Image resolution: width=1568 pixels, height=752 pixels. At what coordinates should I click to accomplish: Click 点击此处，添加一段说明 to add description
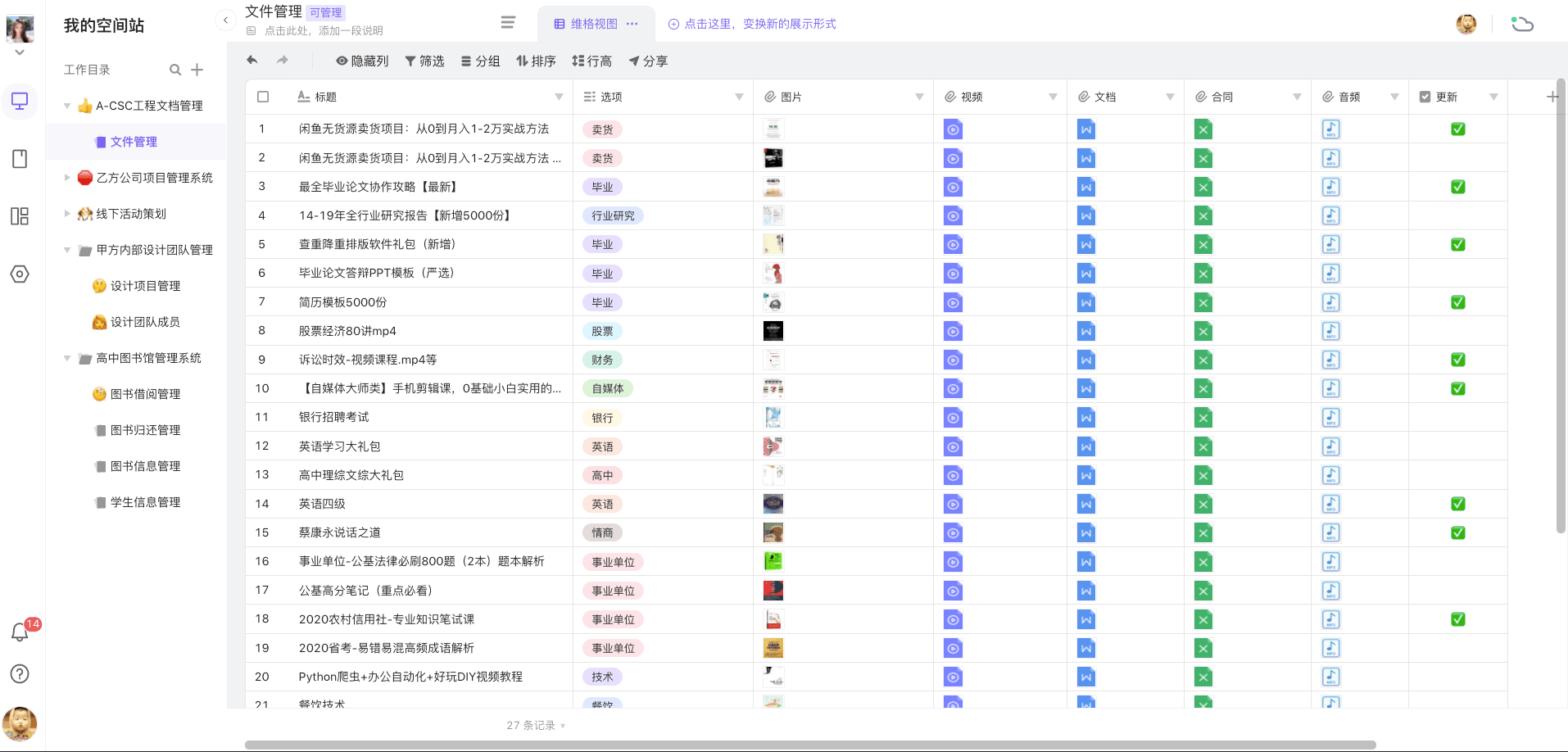tap(319, 30)
